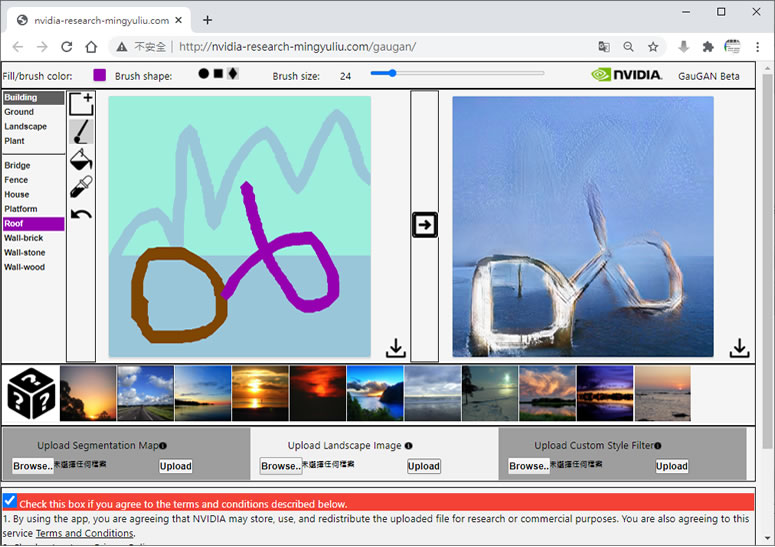
Task: Click Upload under Upload Landscape Image
Action: click(423, 466)
